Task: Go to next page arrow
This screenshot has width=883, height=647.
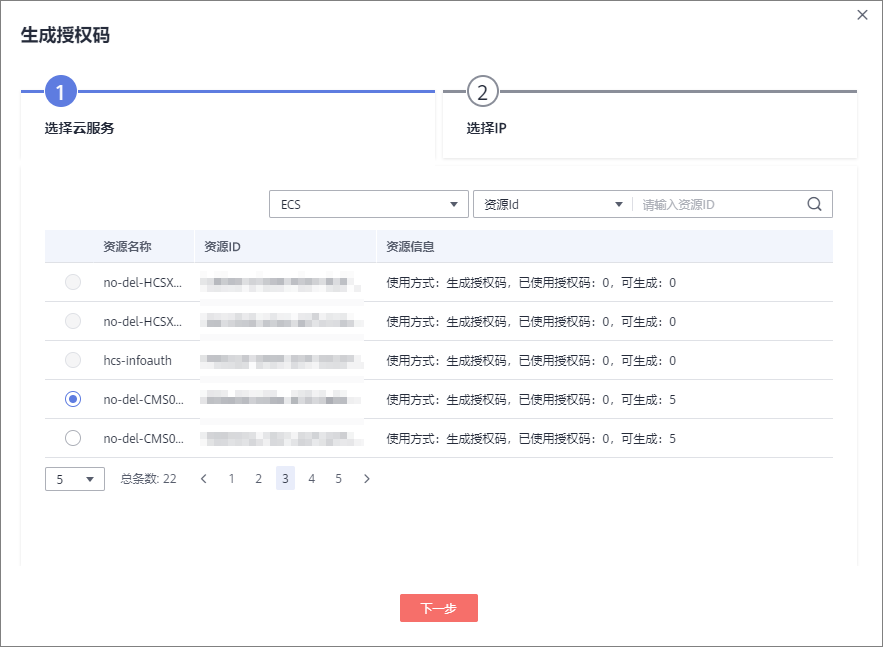Action: point(367,479)
